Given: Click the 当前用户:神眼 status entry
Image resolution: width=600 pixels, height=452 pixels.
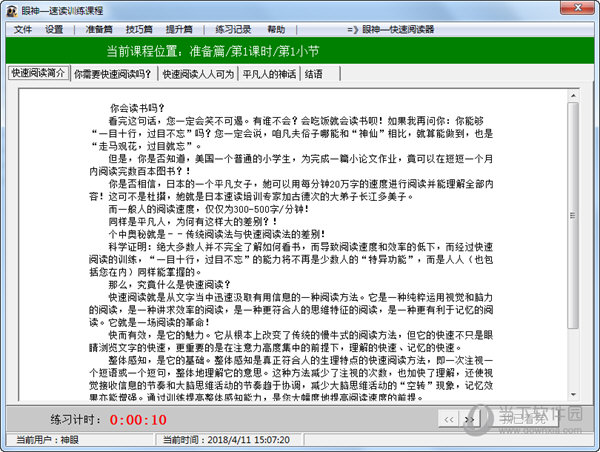Looking at the screenshot, I should (x=47, y=440).
